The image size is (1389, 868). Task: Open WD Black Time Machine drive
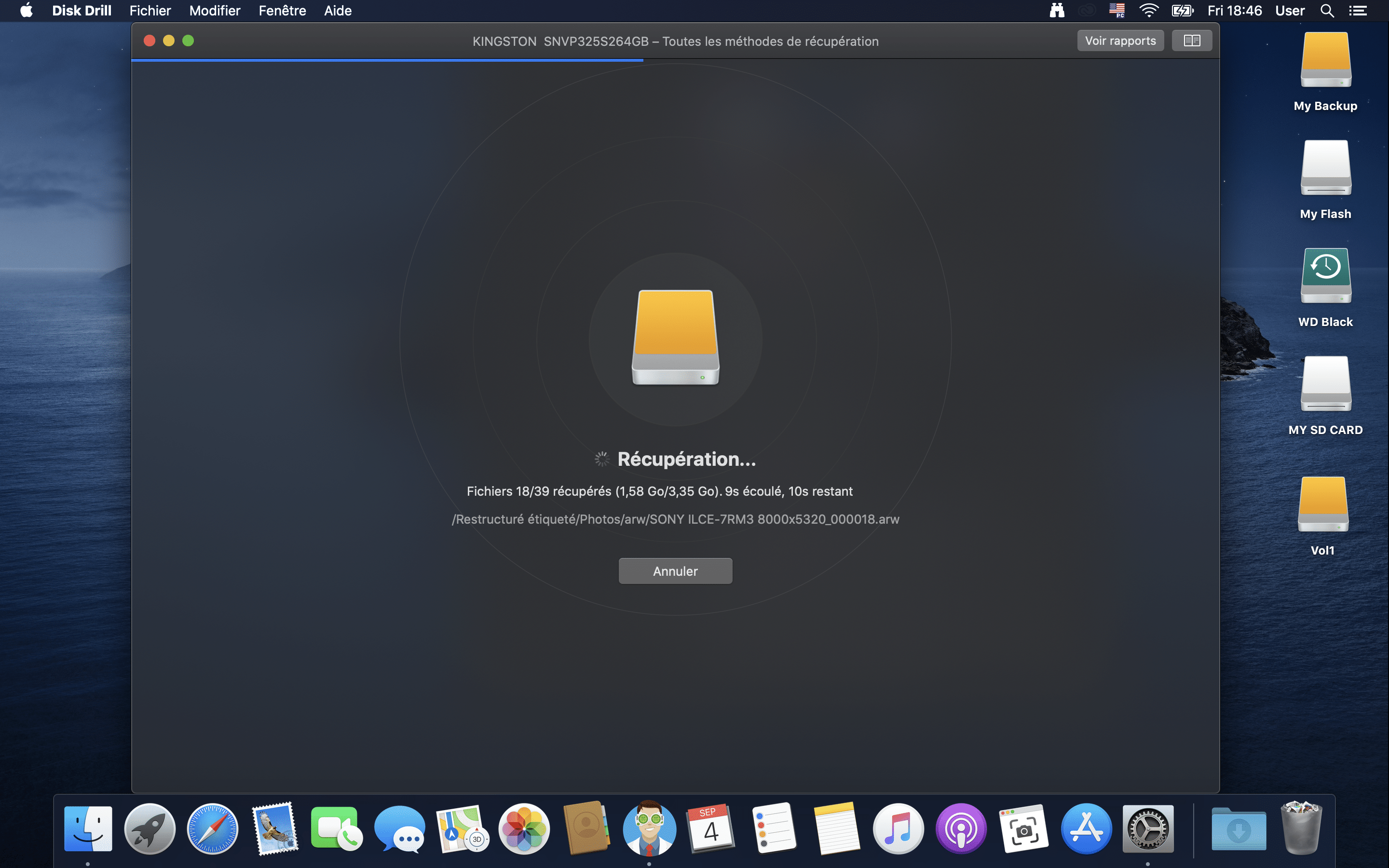coord(1325,275)
